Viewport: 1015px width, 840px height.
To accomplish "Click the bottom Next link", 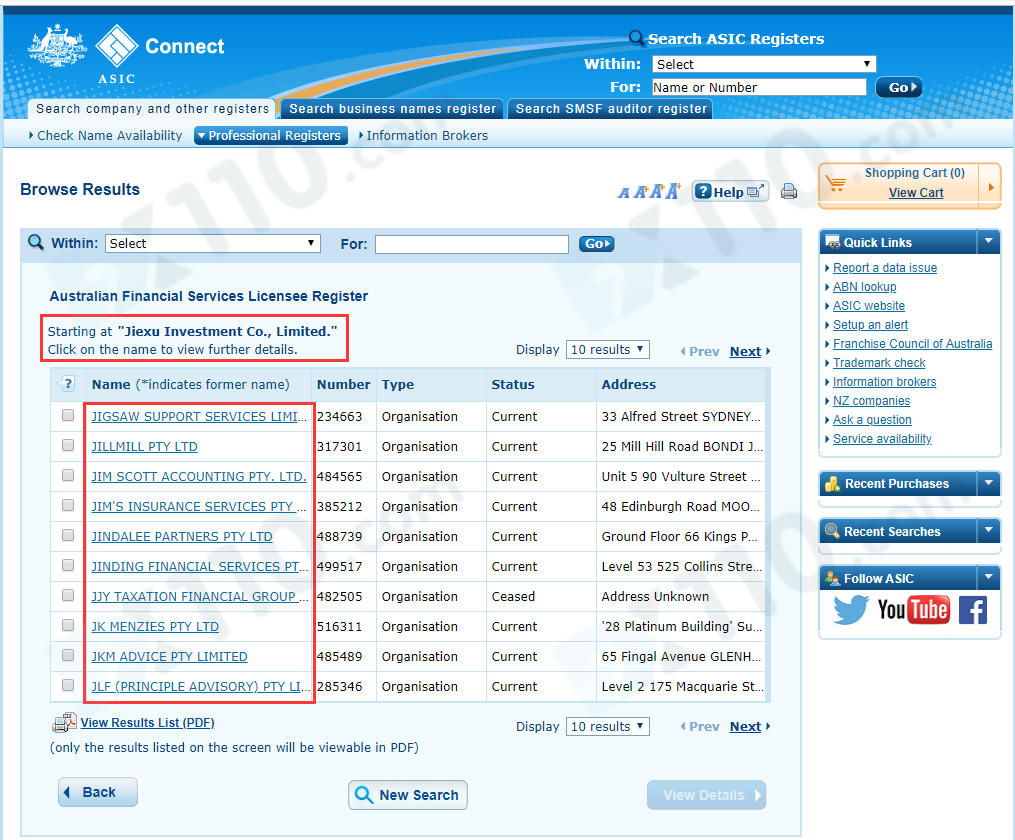I will 745,726.
